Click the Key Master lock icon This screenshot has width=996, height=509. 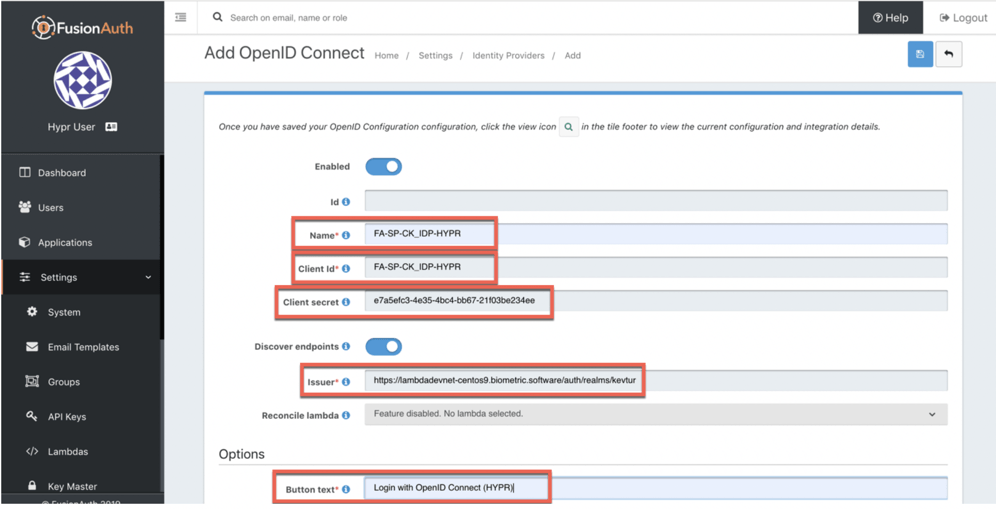pyautogui.click(x=32, y=485)
